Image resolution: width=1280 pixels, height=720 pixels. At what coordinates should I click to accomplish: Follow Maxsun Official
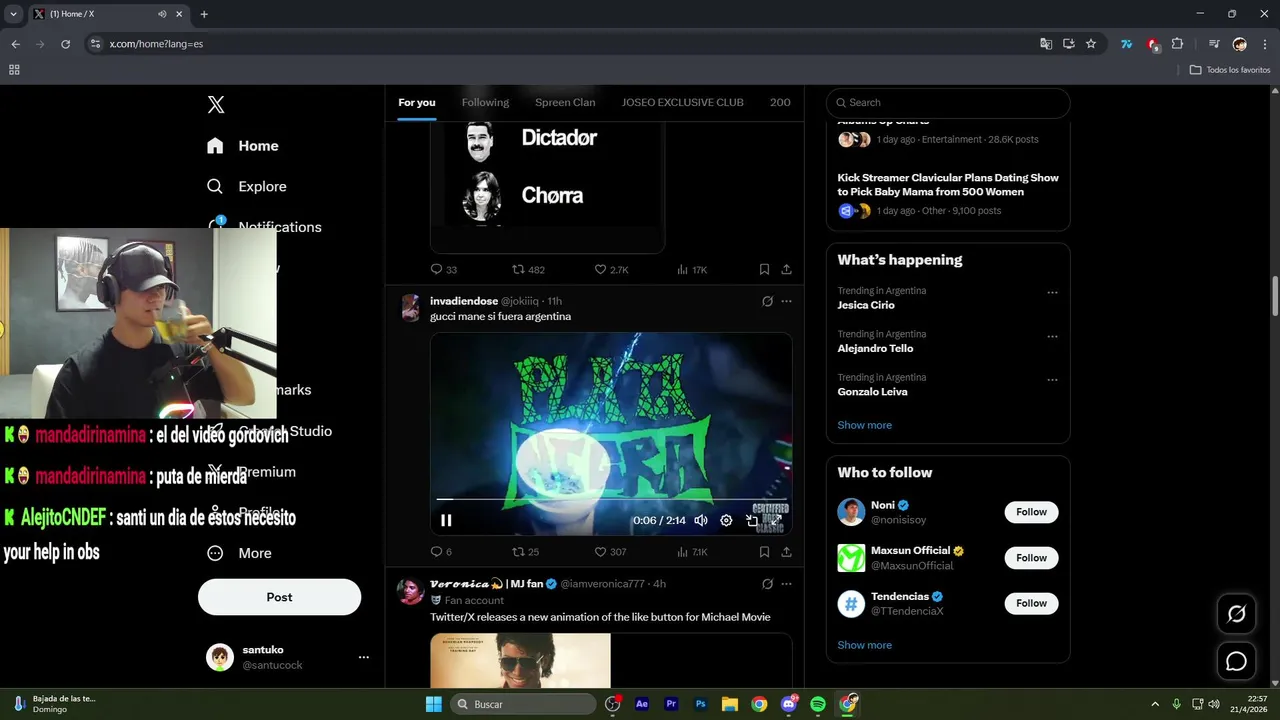1031,558
